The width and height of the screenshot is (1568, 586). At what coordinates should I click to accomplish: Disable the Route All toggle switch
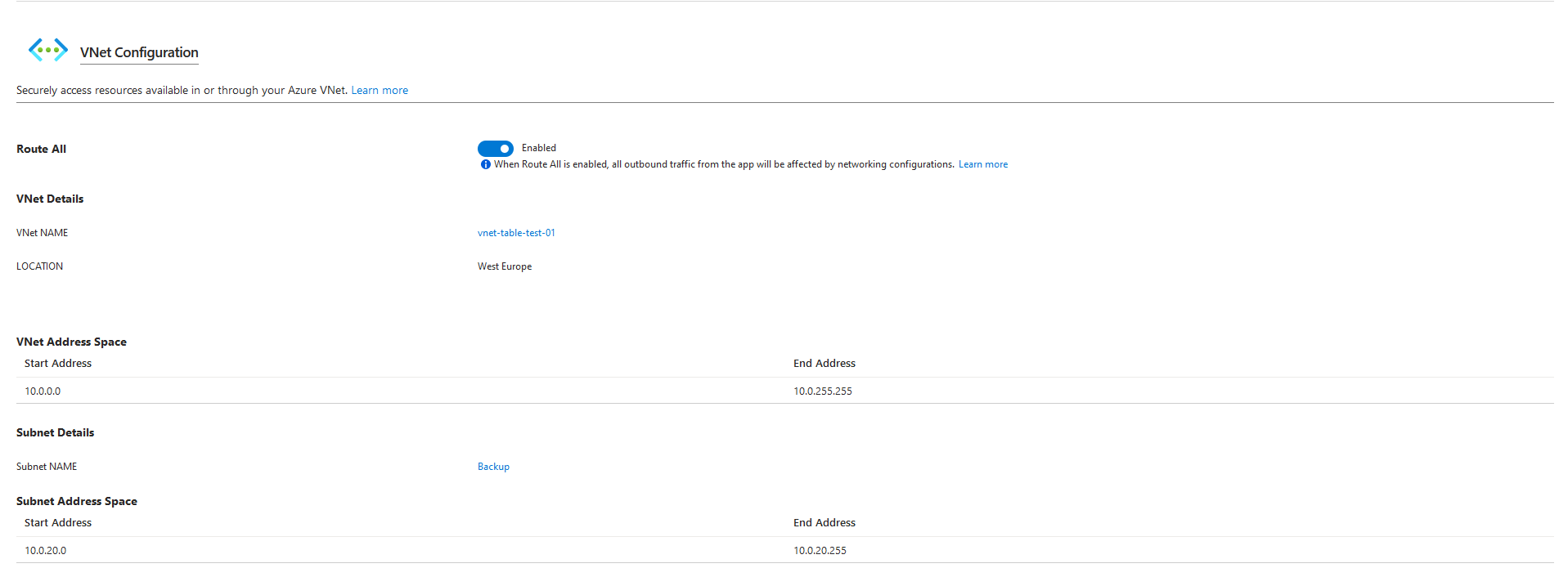tap(496, 149)
